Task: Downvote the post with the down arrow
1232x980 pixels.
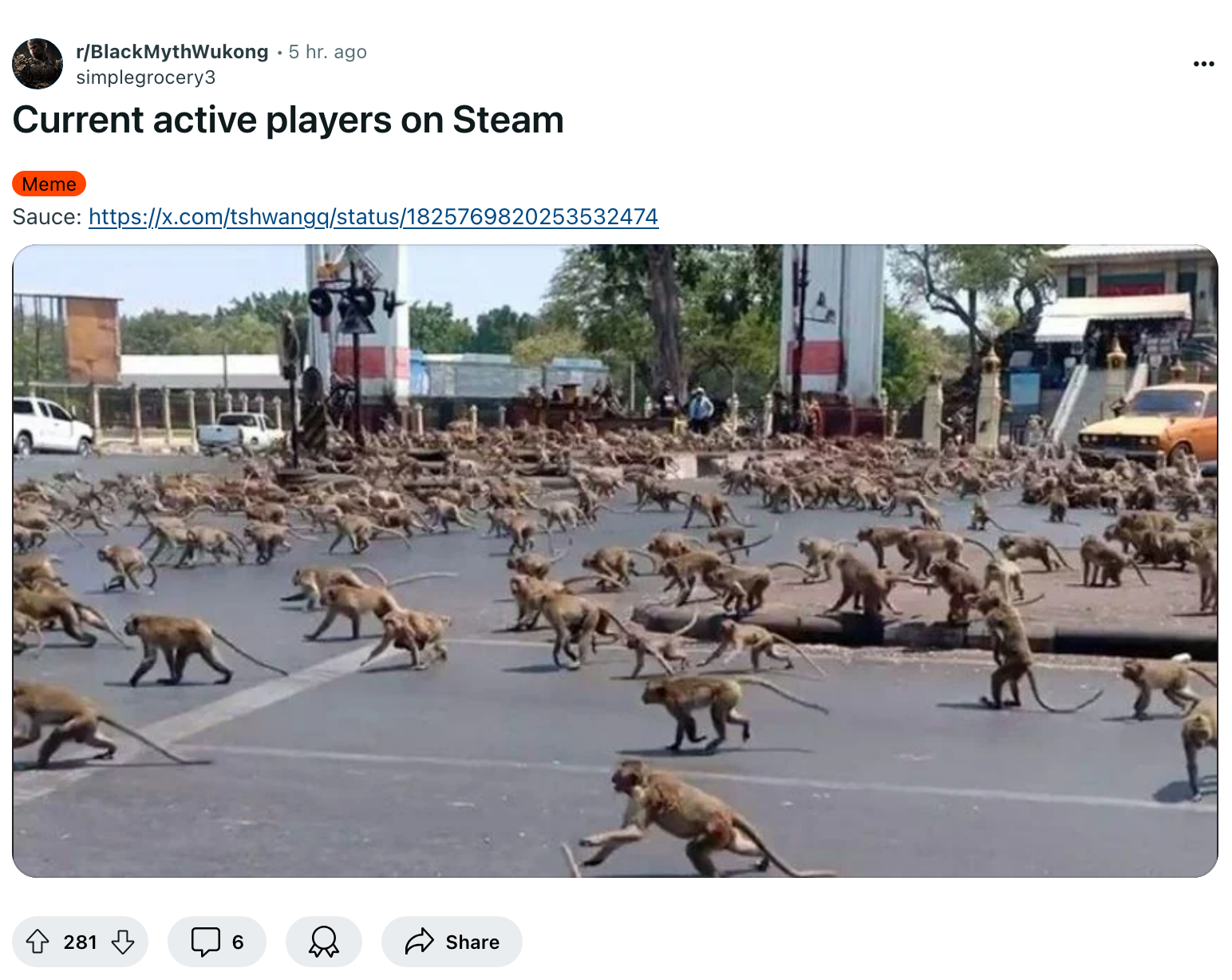Action: pos(123,942)
